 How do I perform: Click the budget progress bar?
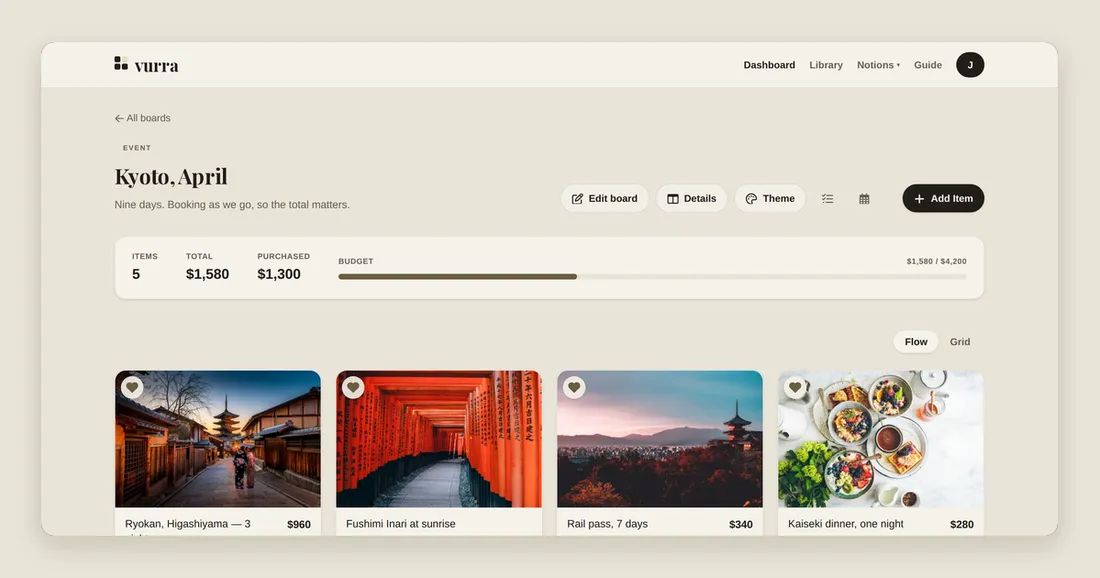(x=652, y=276)
